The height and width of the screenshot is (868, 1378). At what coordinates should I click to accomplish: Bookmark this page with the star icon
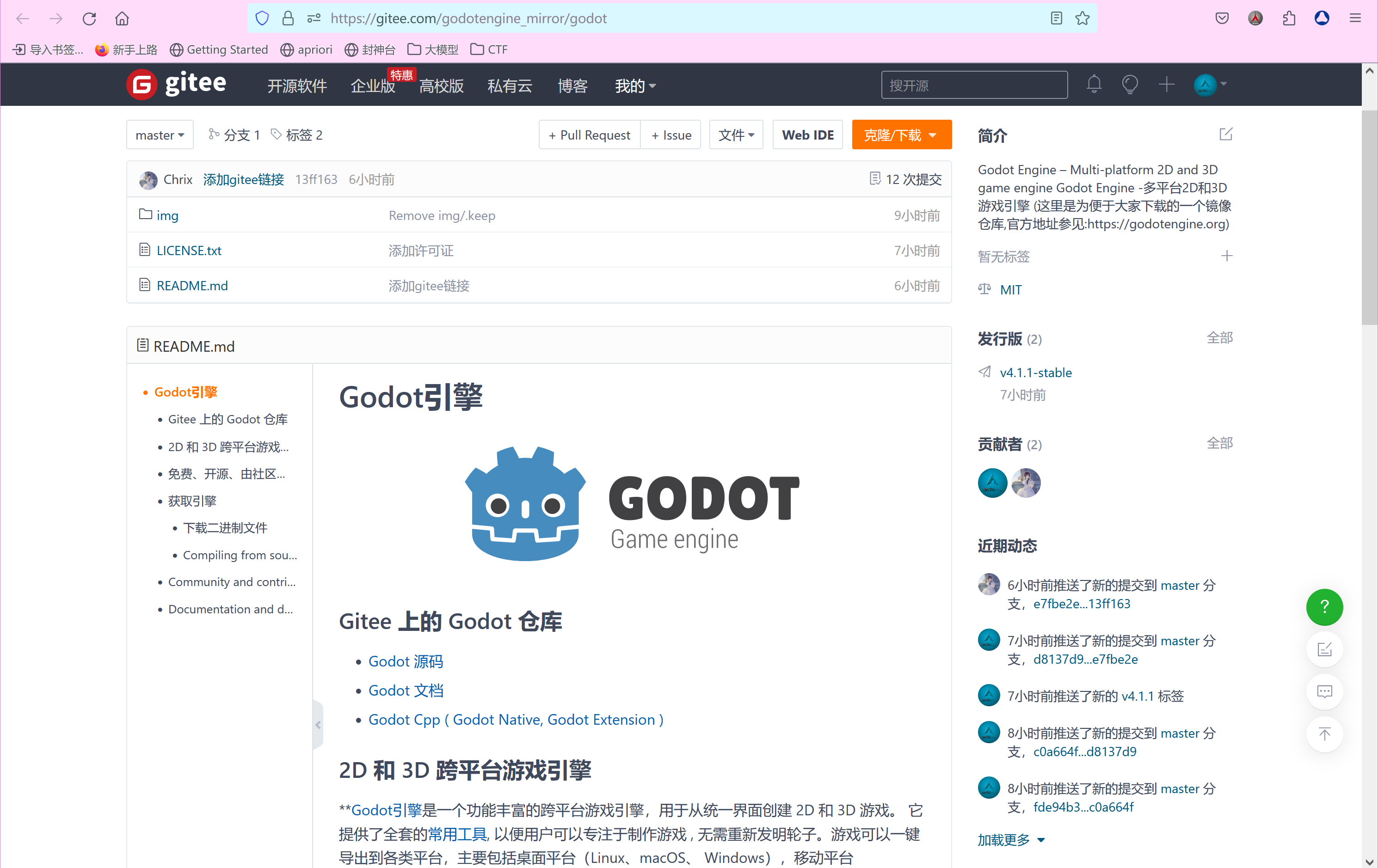pos(1082,18)
